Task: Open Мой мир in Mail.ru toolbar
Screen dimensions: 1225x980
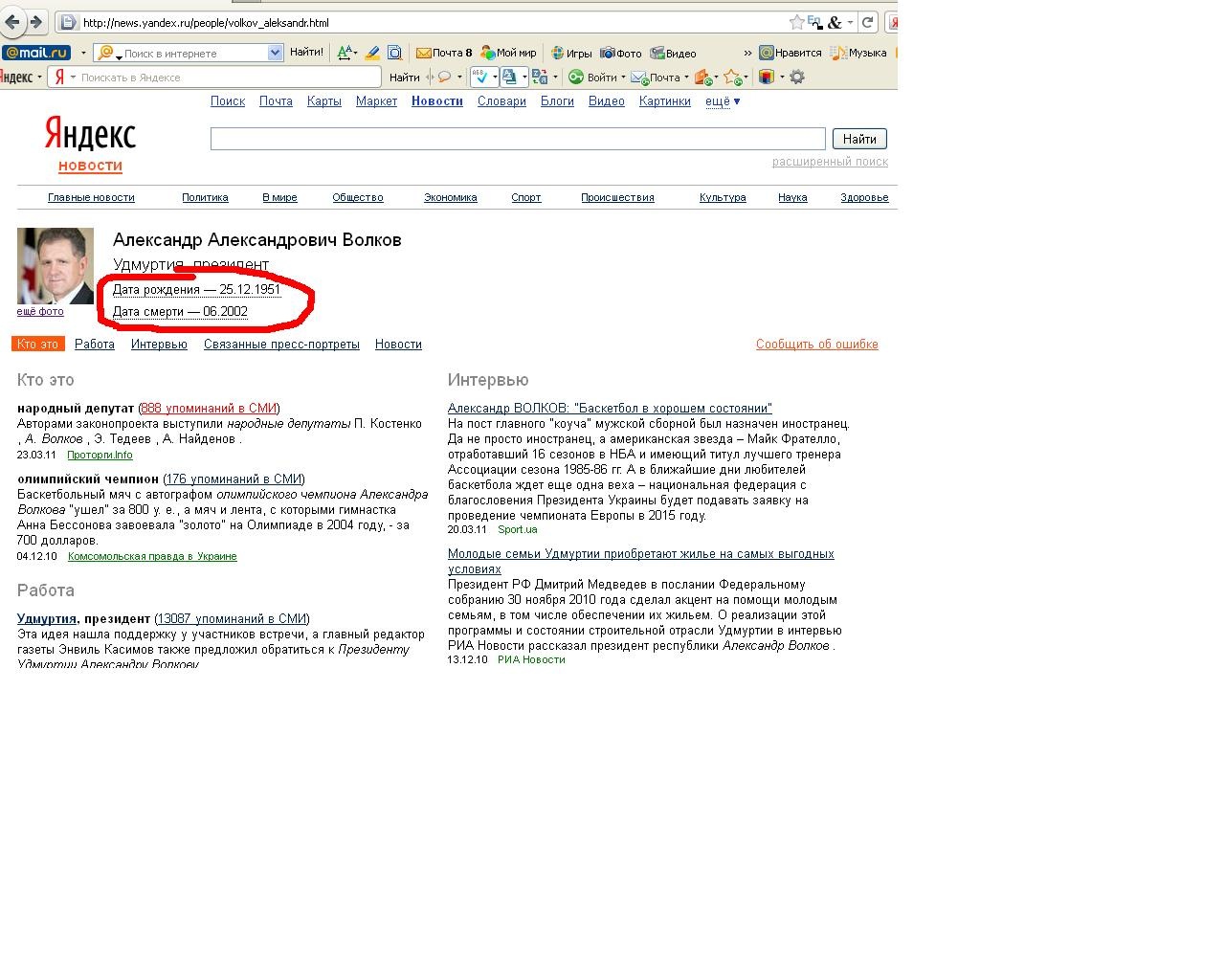Action: tap(508, 53)
